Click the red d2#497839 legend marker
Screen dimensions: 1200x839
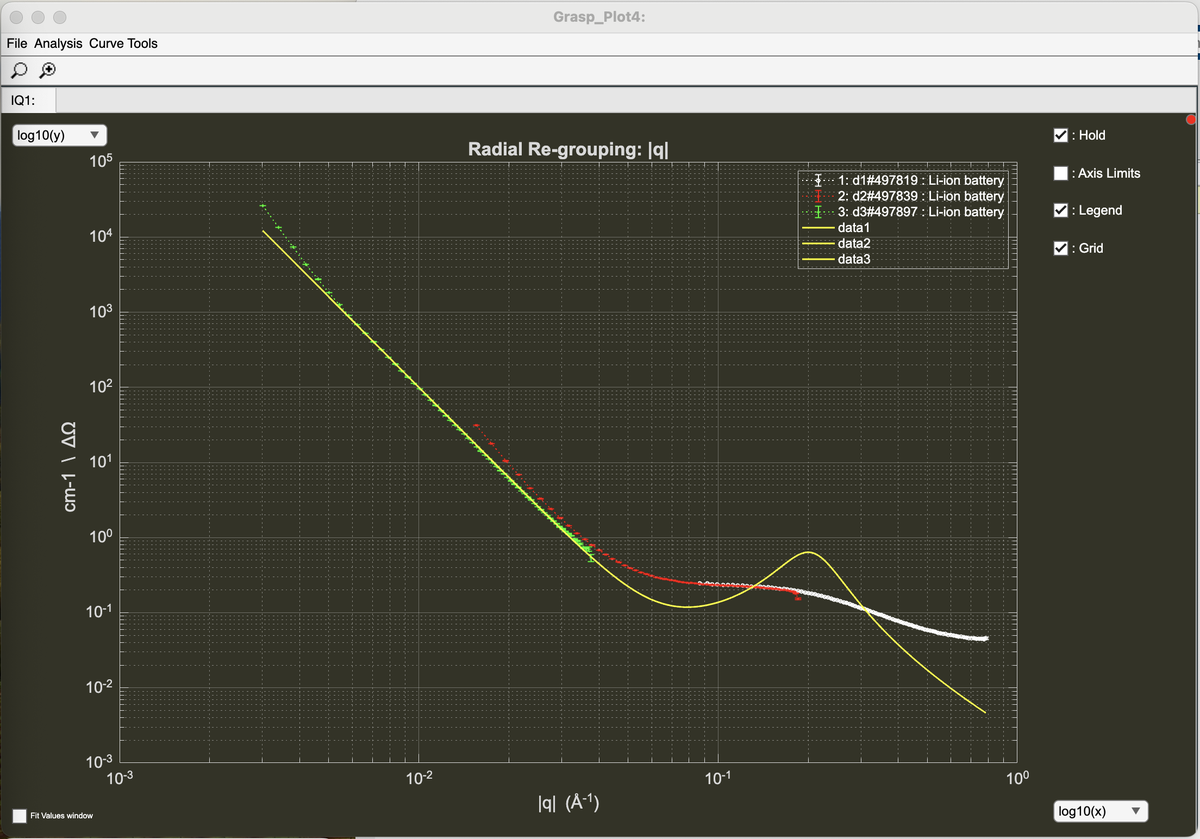(819, 196)
